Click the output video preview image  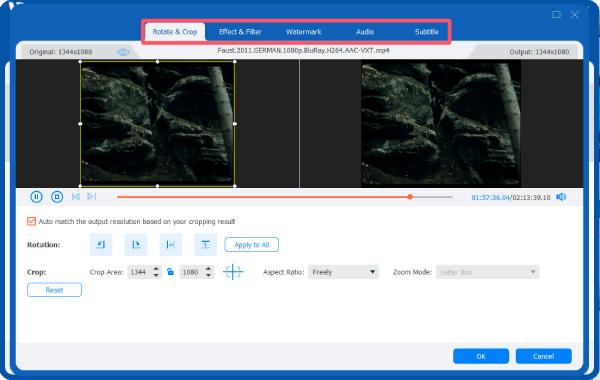(441, 123)
